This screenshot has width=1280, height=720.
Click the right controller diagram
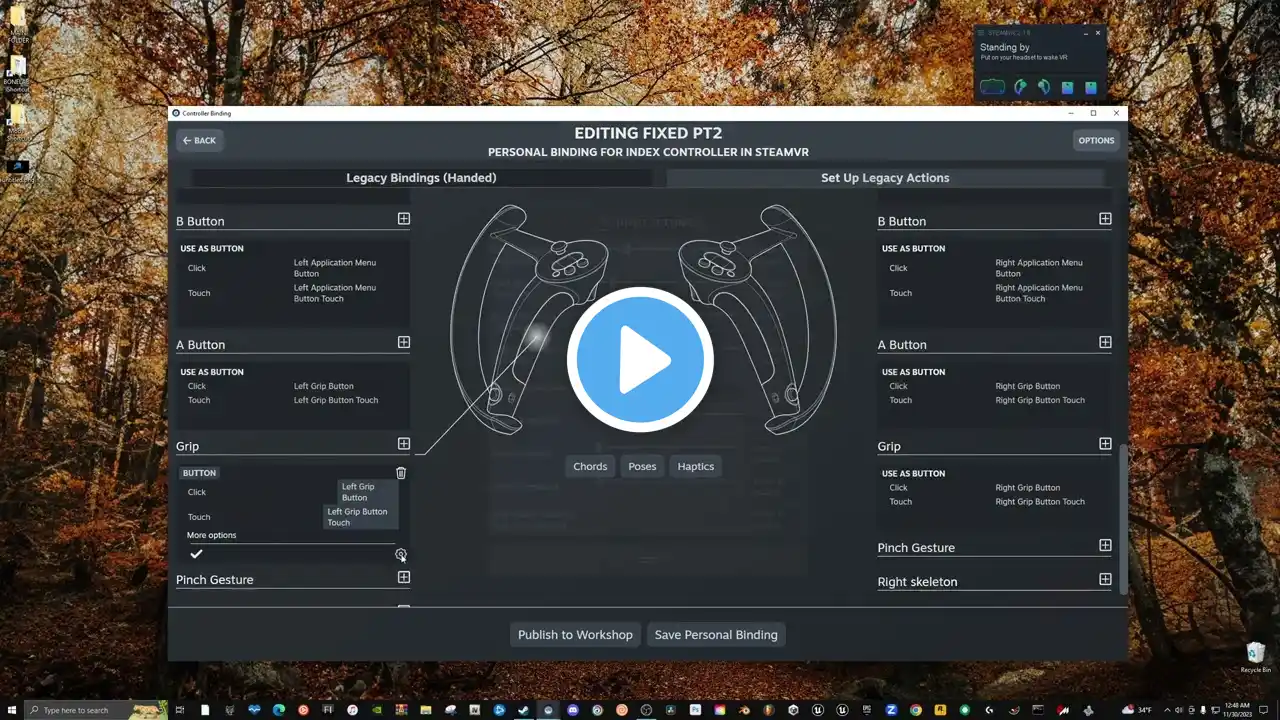[x=757, y=318]
